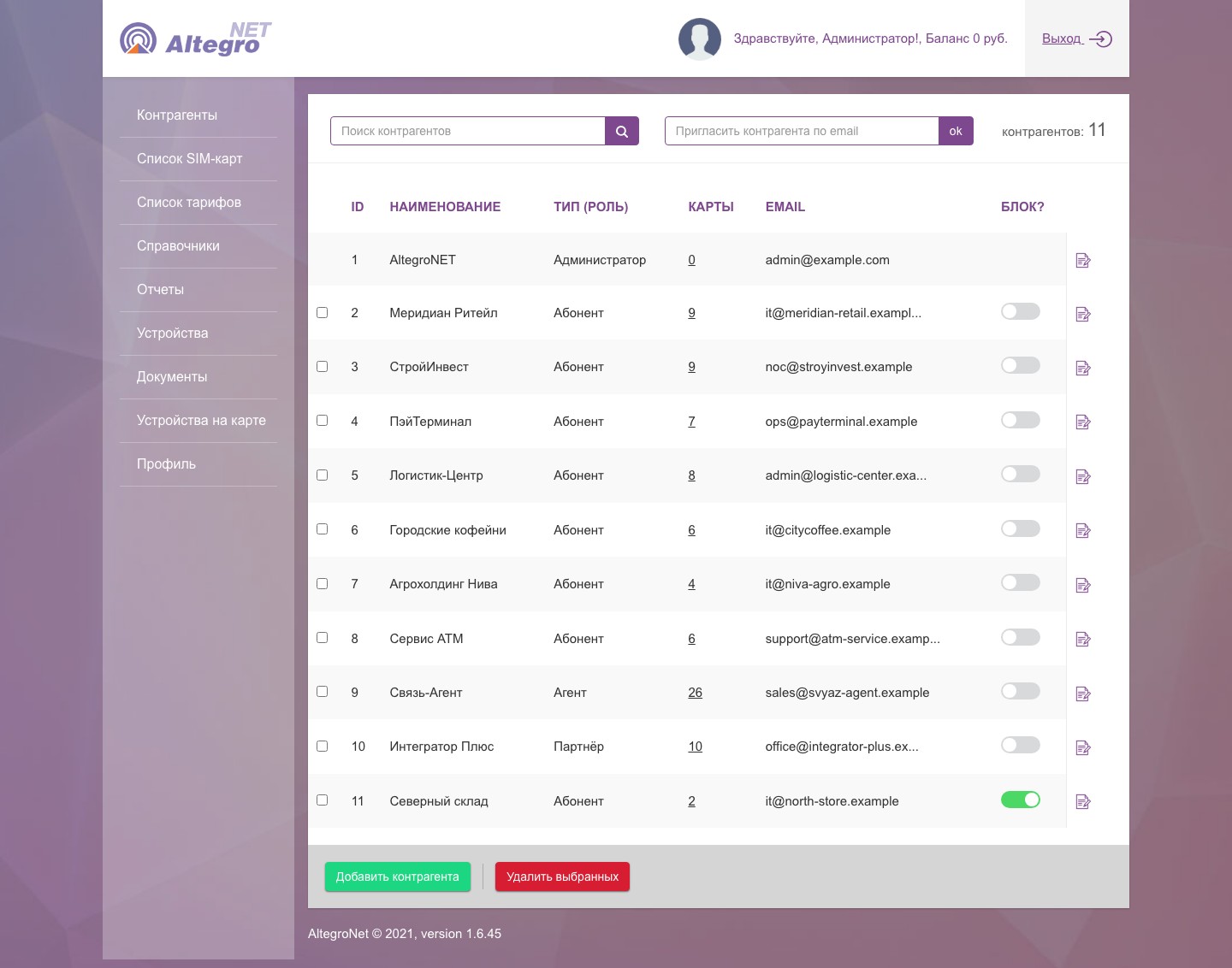The width and height of the screenshot is (1232, 968).
Task: Click the green Добавить контрагента button
Action: pyautogui.click(x=398, y=877)
